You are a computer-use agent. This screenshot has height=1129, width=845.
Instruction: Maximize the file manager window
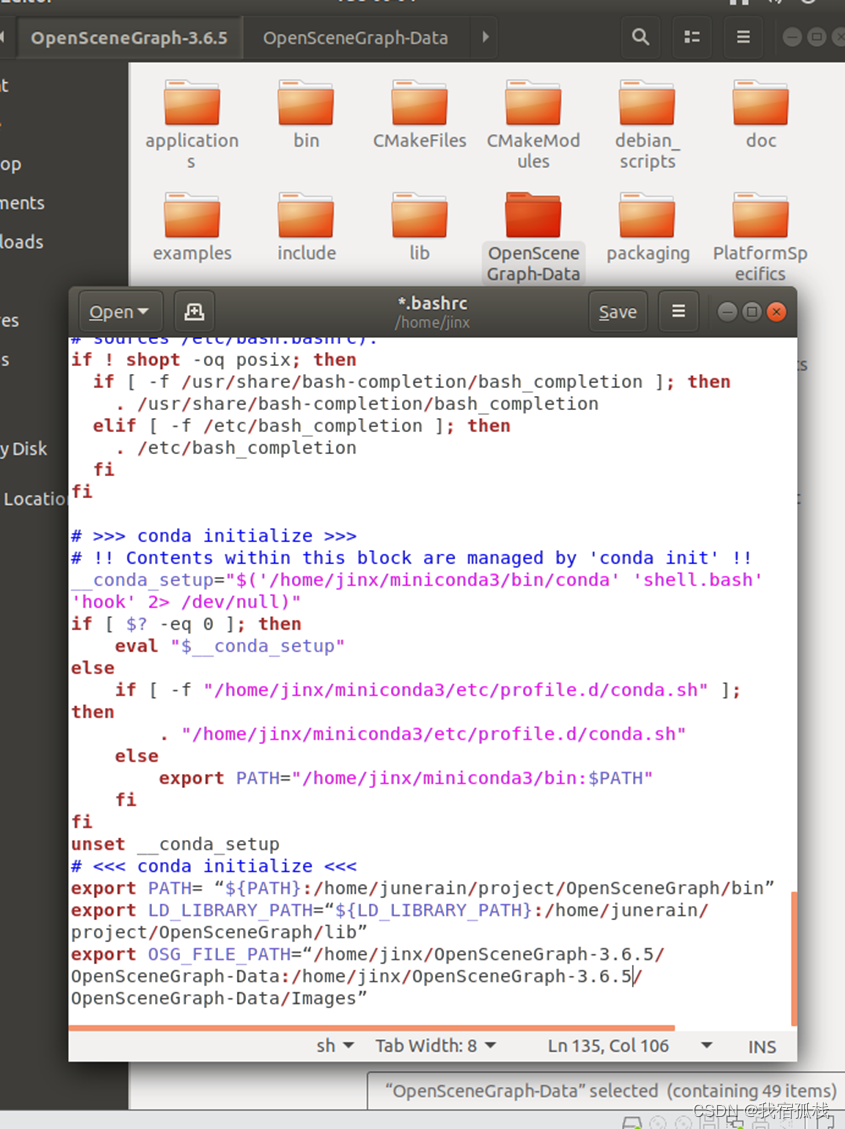(x=816, y=37)
